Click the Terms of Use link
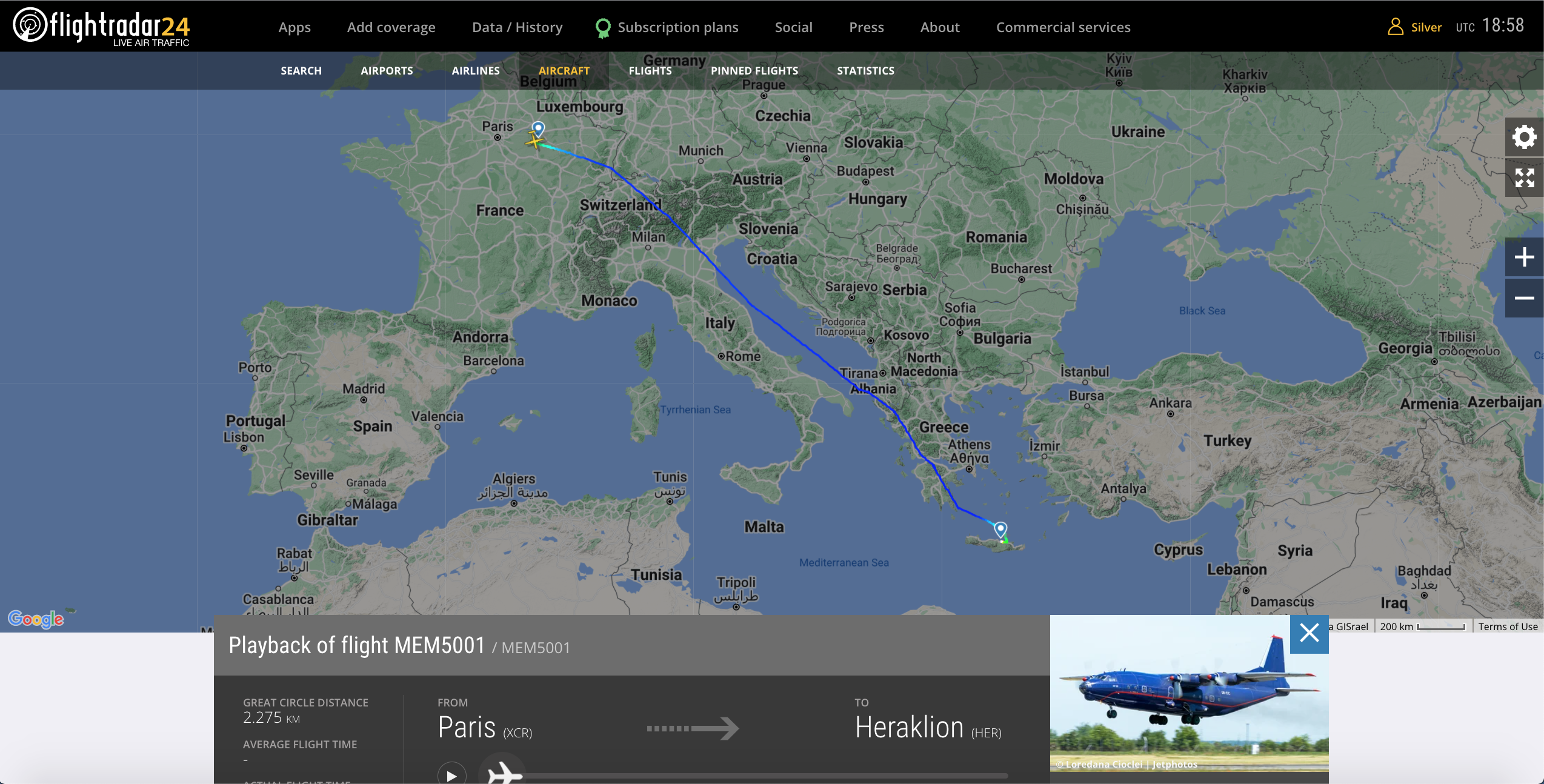 pyautogui.click(x=1508, y=626)
